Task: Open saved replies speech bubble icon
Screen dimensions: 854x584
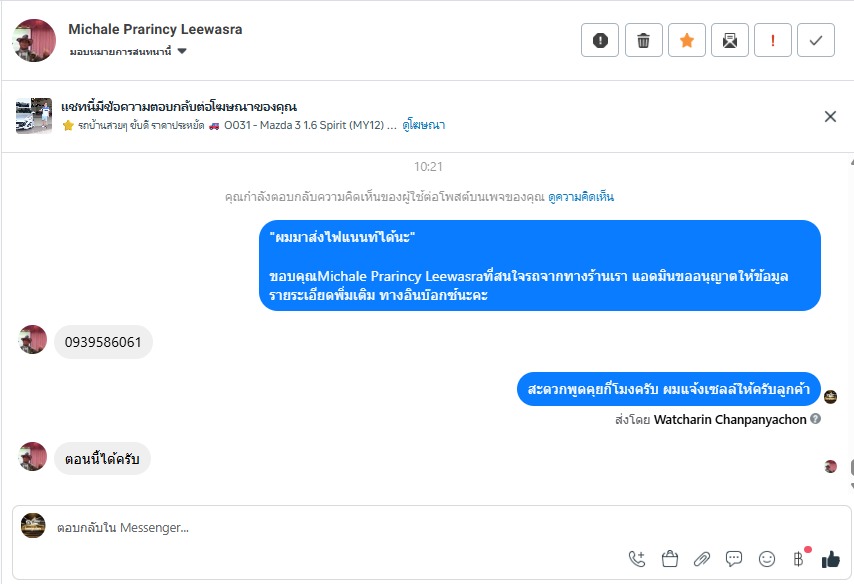Action: coord(734,559)
